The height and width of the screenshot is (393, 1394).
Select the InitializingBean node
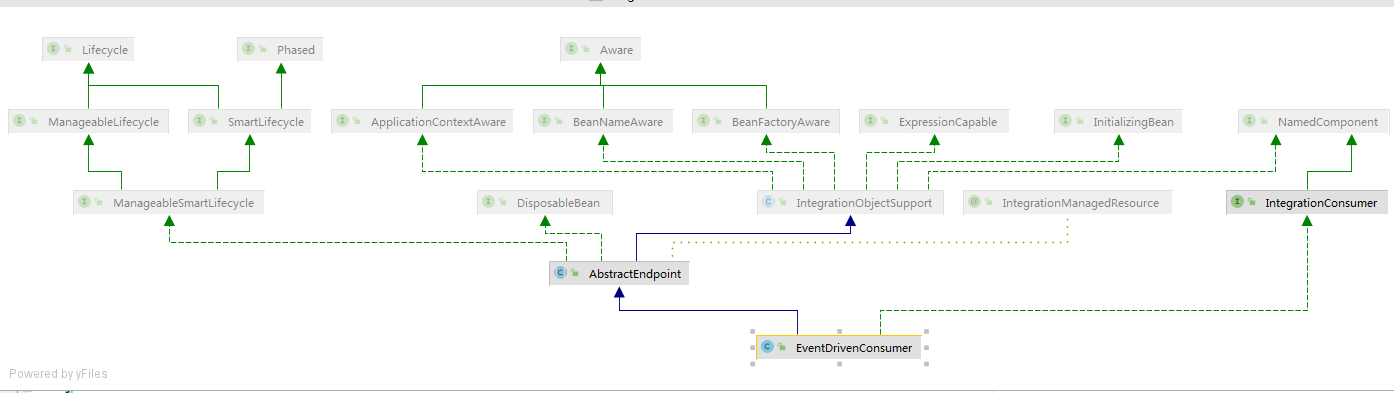coord(1119,122)
